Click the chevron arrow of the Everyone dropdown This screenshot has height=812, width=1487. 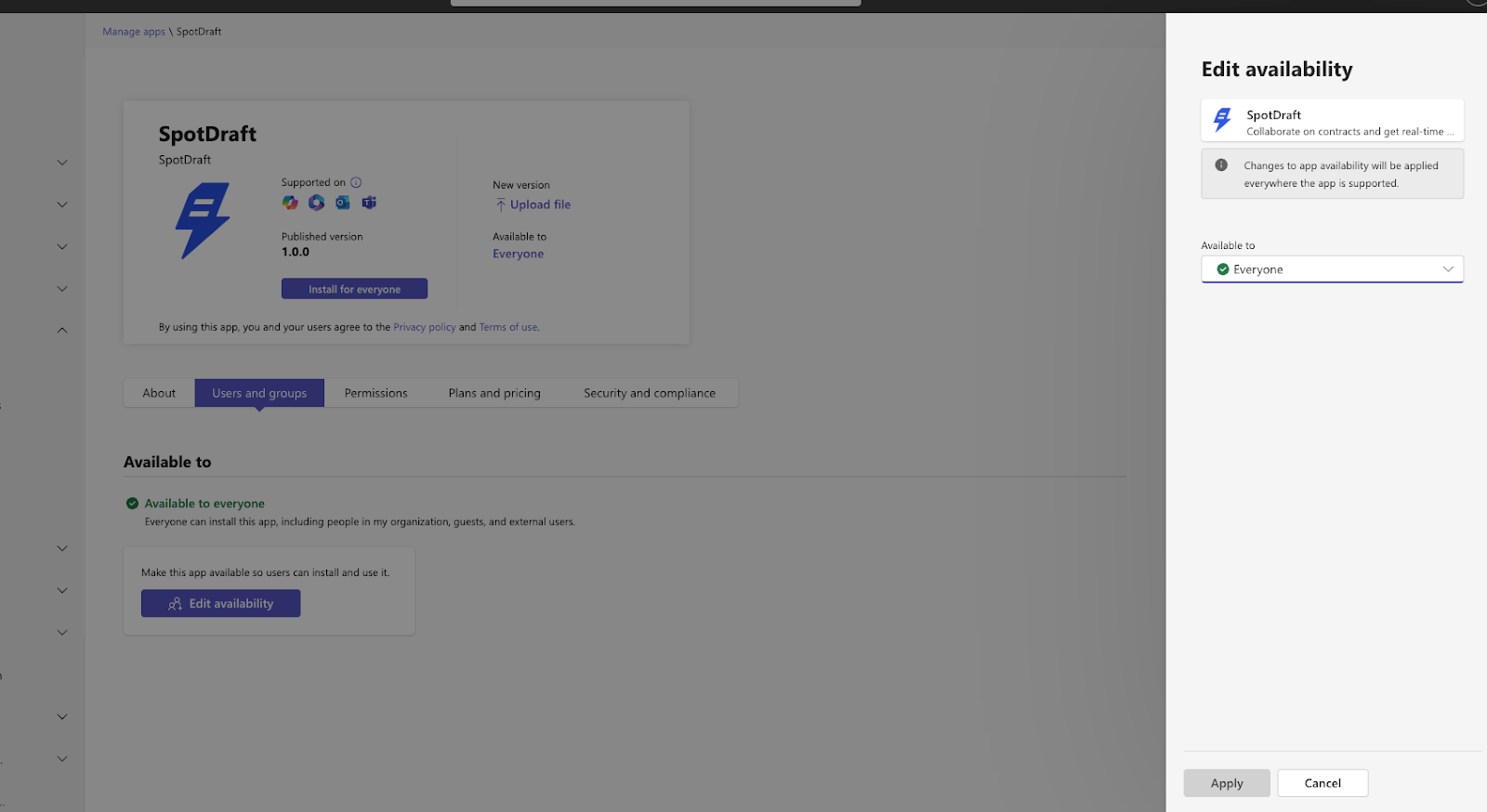(1448, 269)
